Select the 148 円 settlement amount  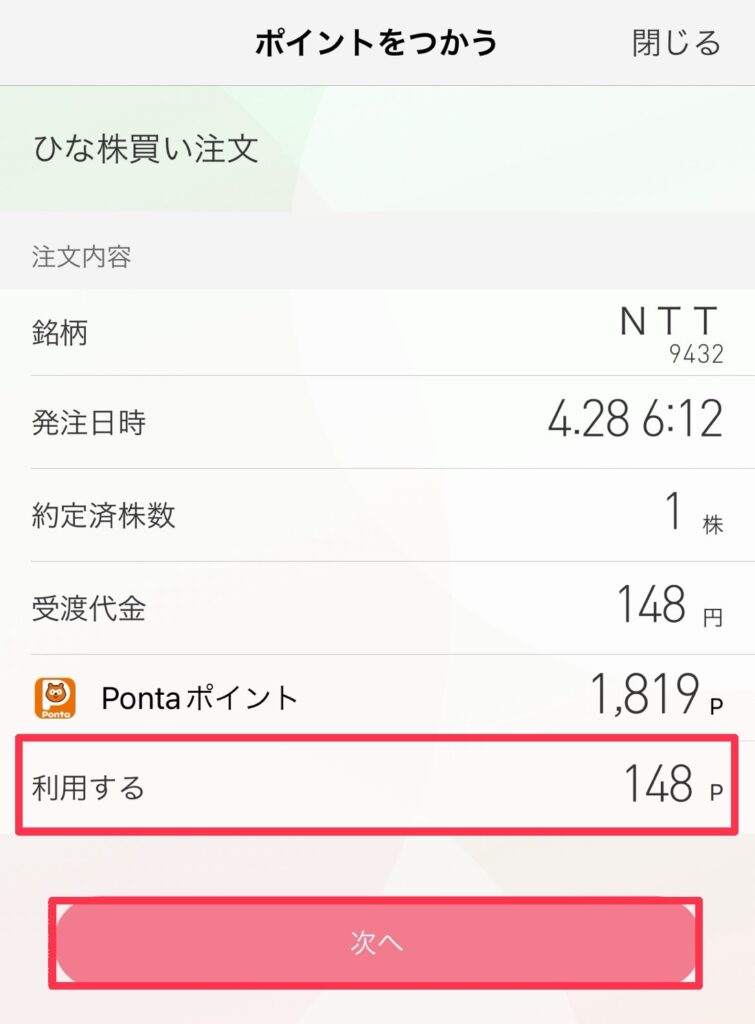671,606
